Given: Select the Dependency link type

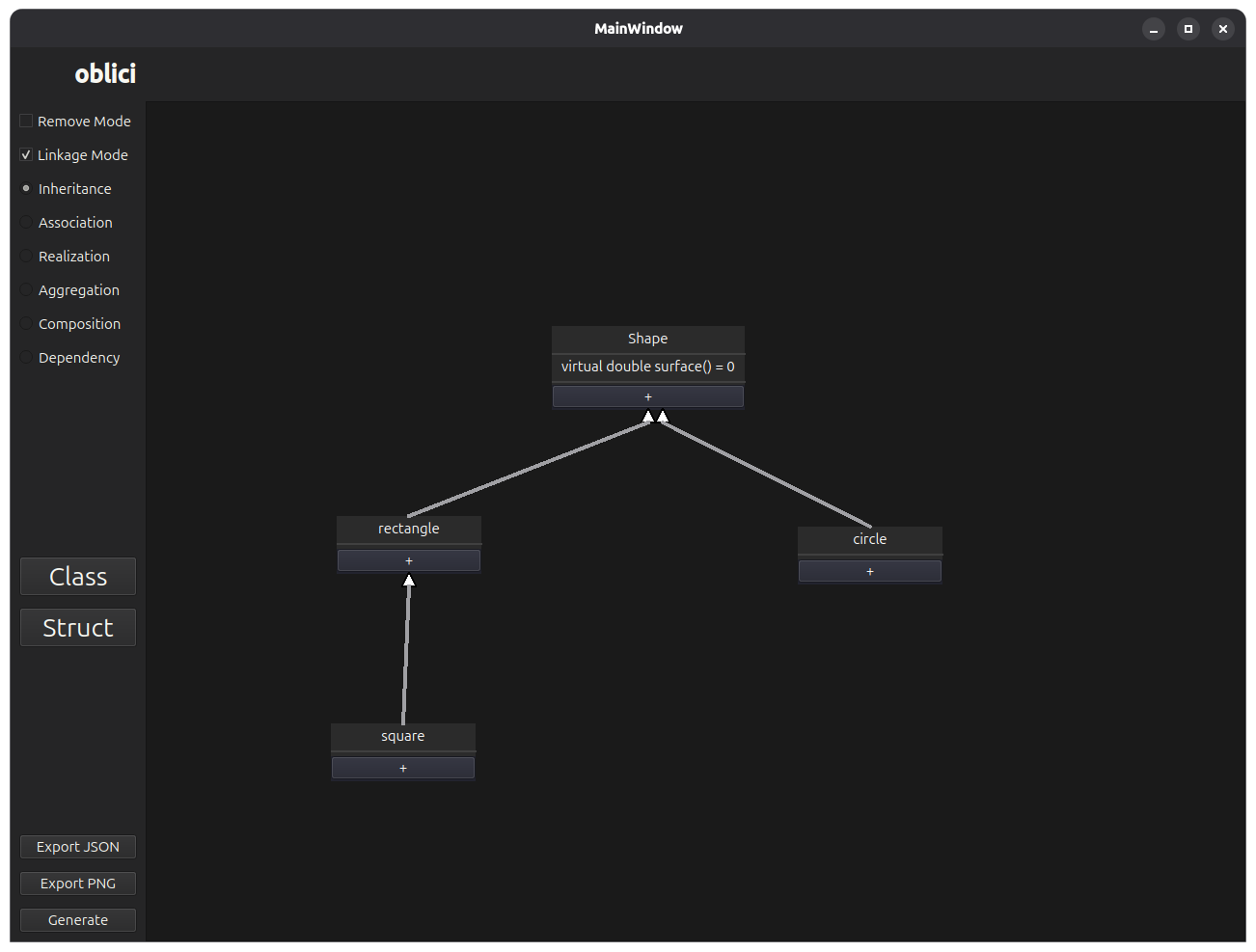Looking at the screenshot, I should pos(25,357).
